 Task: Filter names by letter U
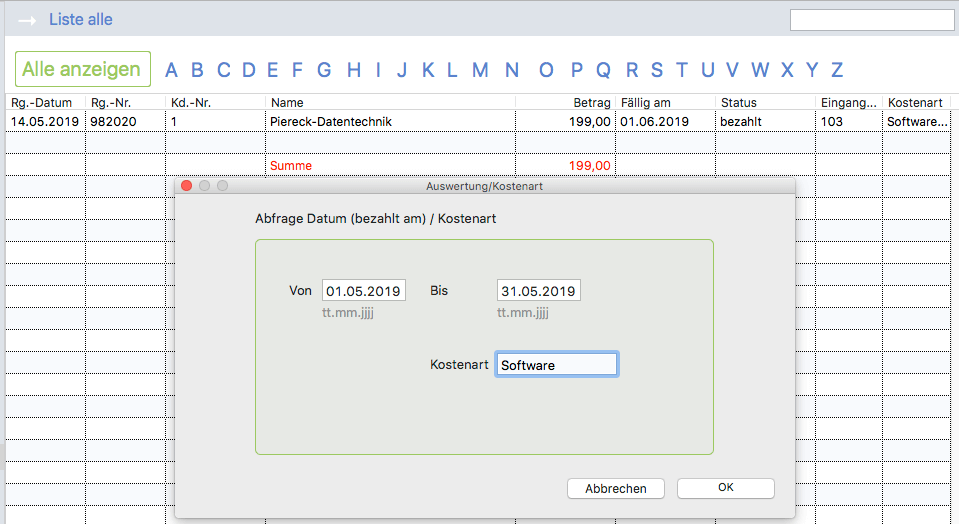click(x=708, y=70)
